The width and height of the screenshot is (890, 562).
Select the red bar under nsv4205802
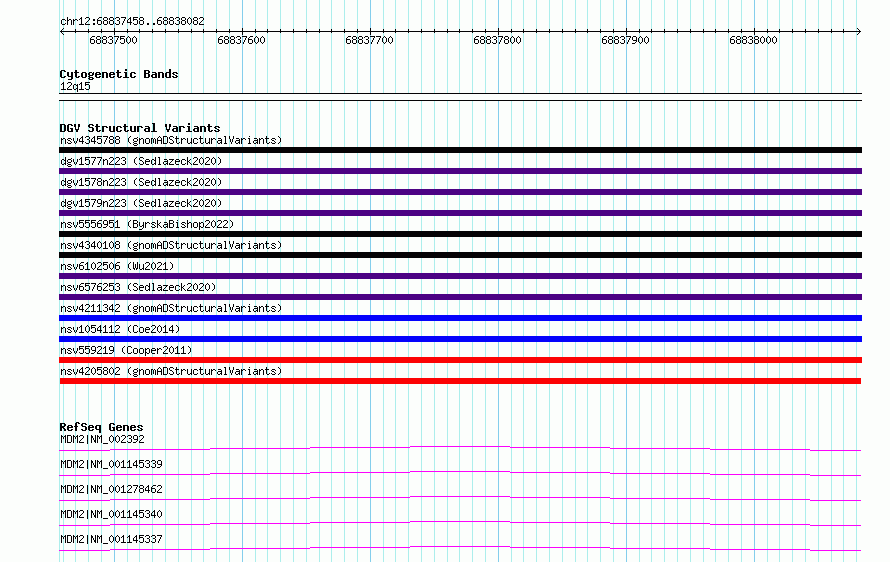tap(460, 381)
